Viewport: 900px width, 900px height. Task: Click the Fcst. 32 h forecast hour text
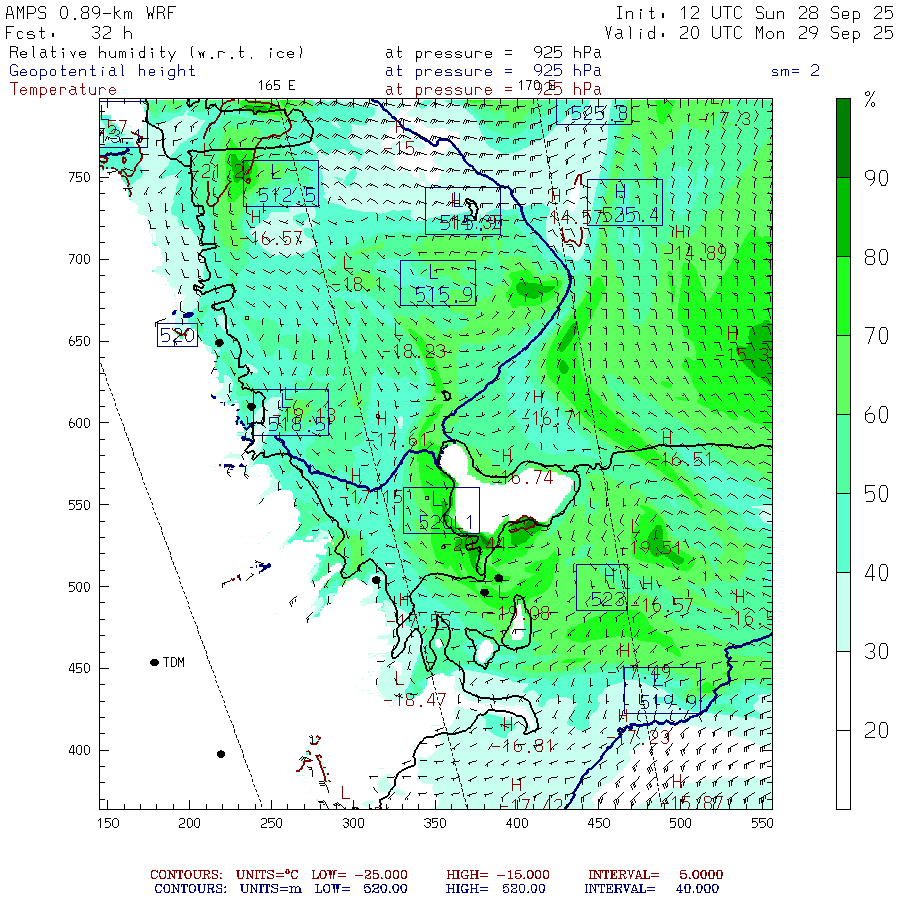click(x=68, y=32)
